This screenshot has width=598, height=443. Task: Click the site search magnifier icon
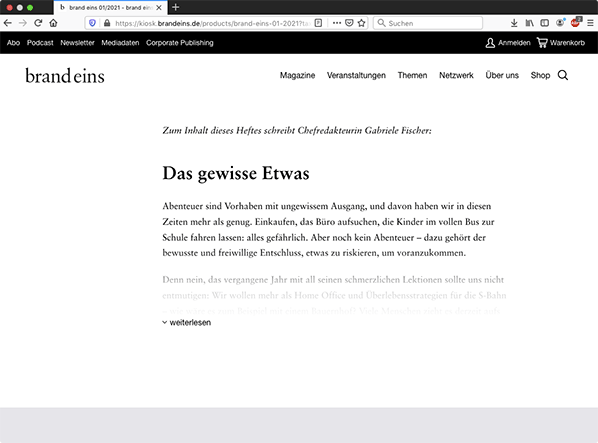coord(563,75)
